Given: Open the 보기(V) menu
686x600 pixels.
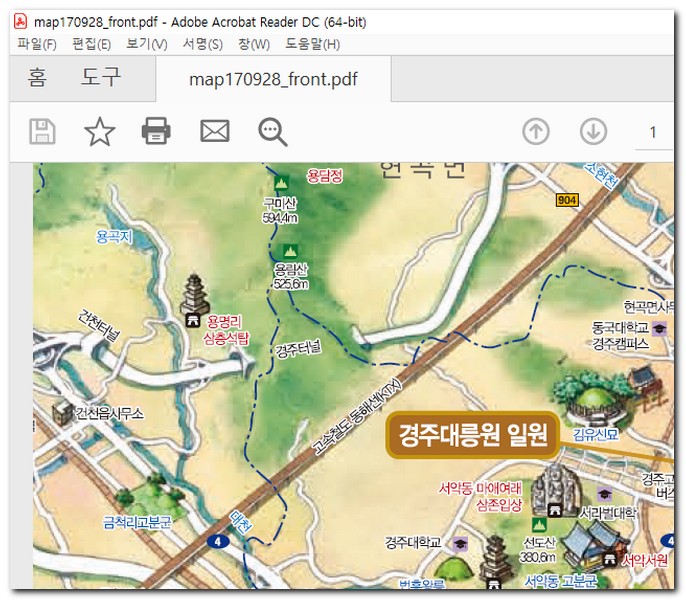Looking at the screenshot, I should coord(146,44).
